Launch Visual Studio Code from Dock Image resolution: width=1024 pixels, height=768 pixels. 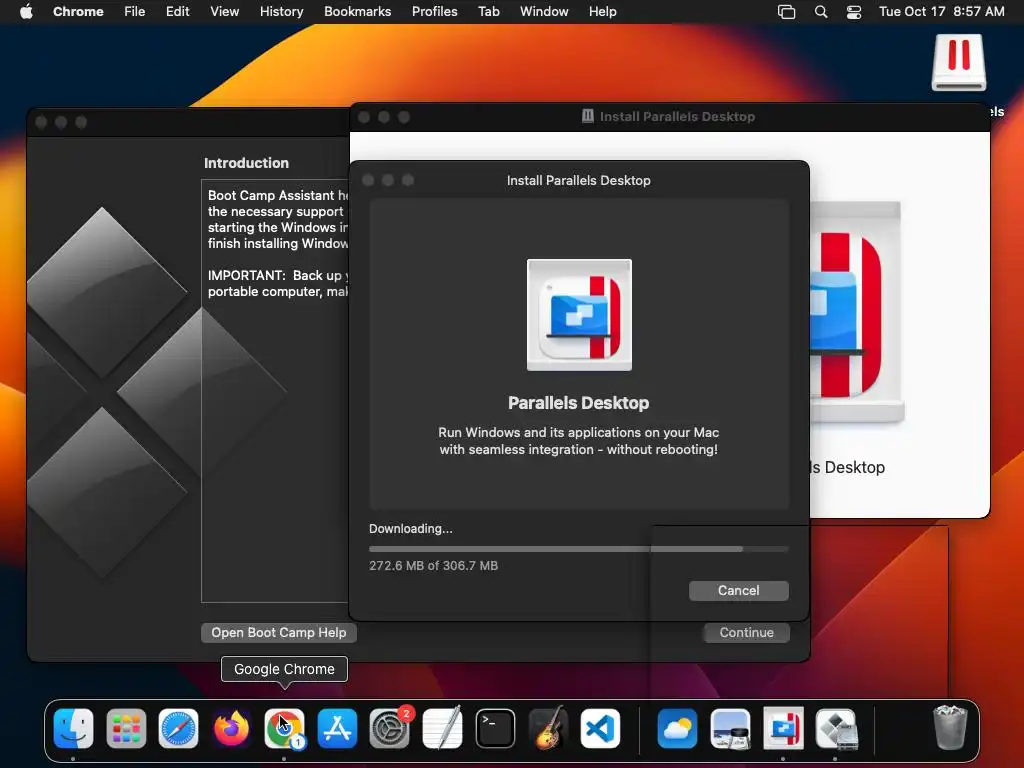[x=600, y=728]
